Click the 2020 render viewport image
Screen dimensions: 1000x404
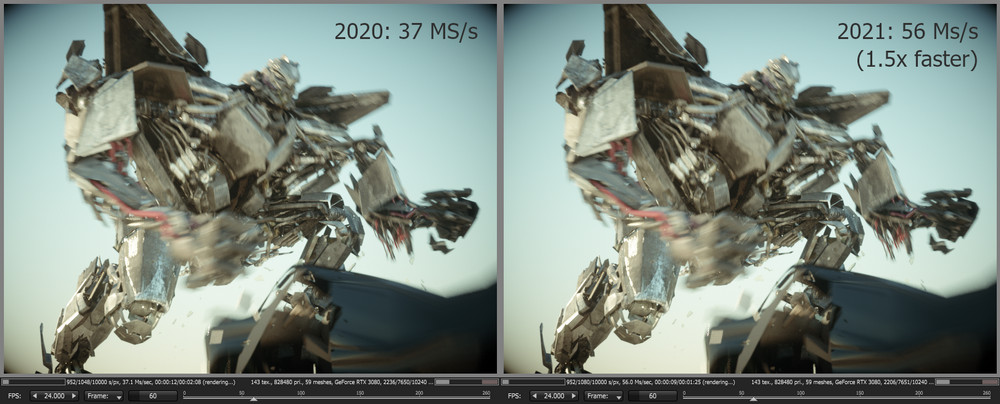click(250, 189)
